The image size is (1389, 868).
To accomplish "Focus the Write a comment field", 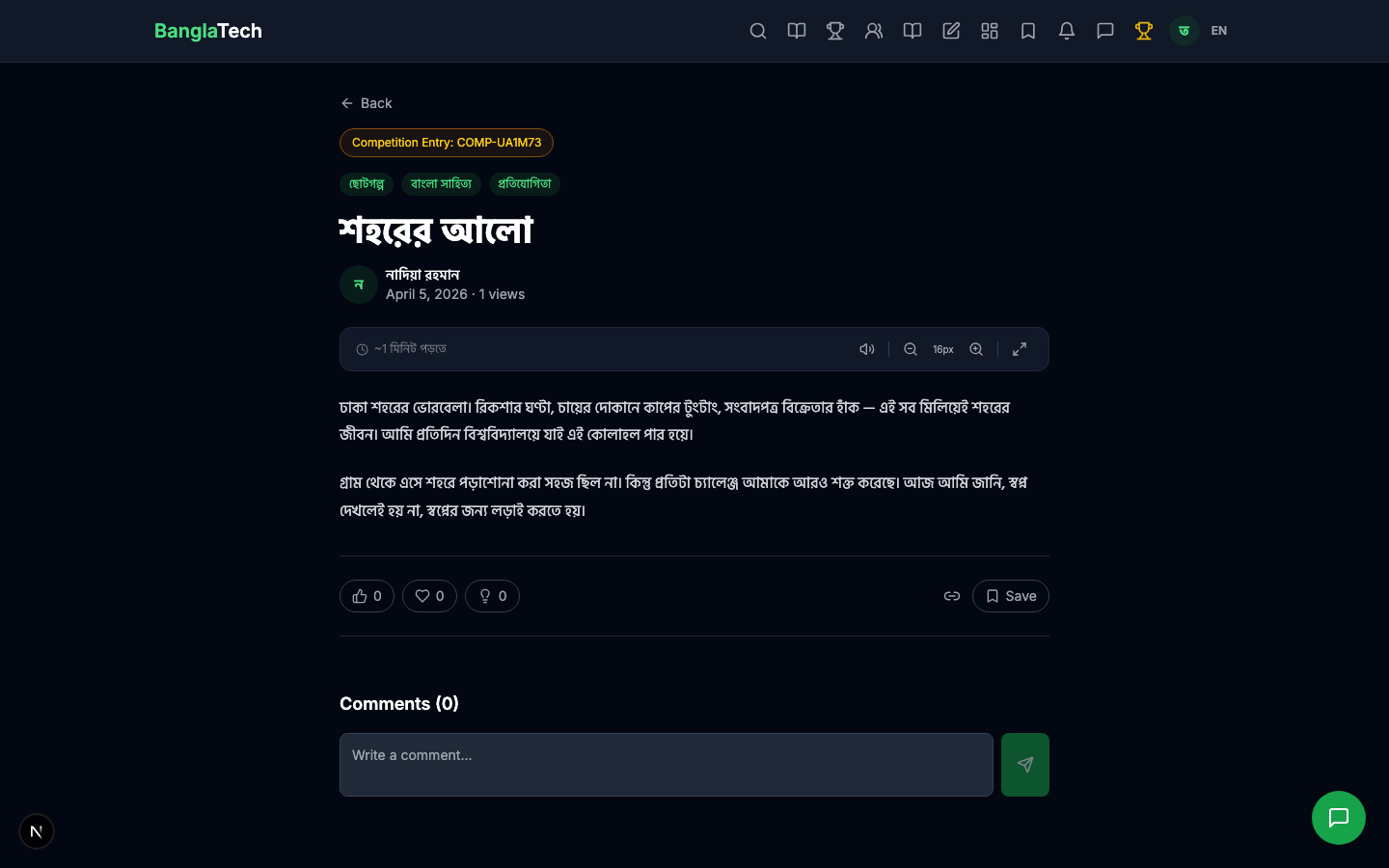I will click(x=666, y=765).
